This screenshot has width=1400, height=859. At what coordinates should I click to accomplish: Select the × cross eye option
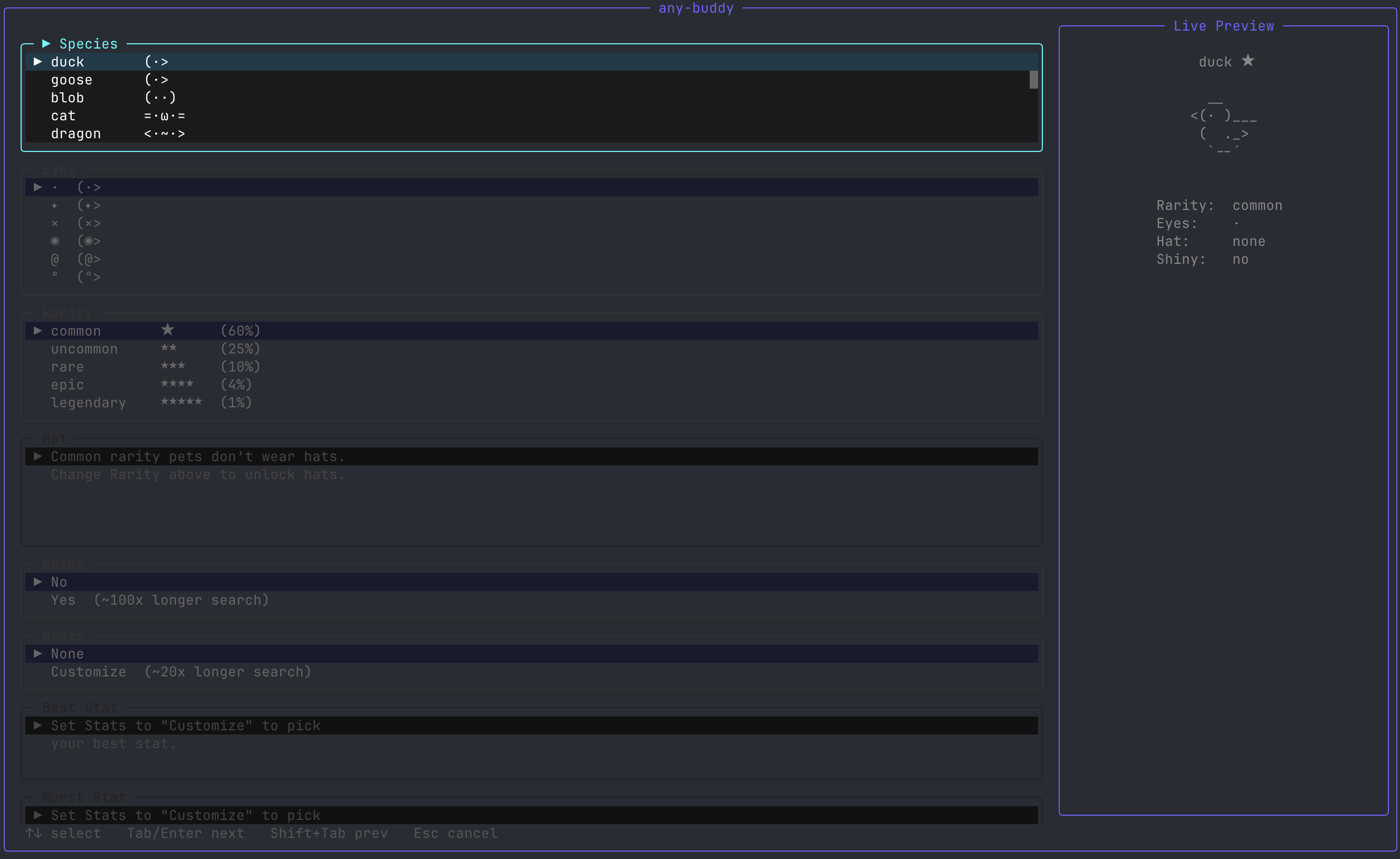tap(531, 223)
